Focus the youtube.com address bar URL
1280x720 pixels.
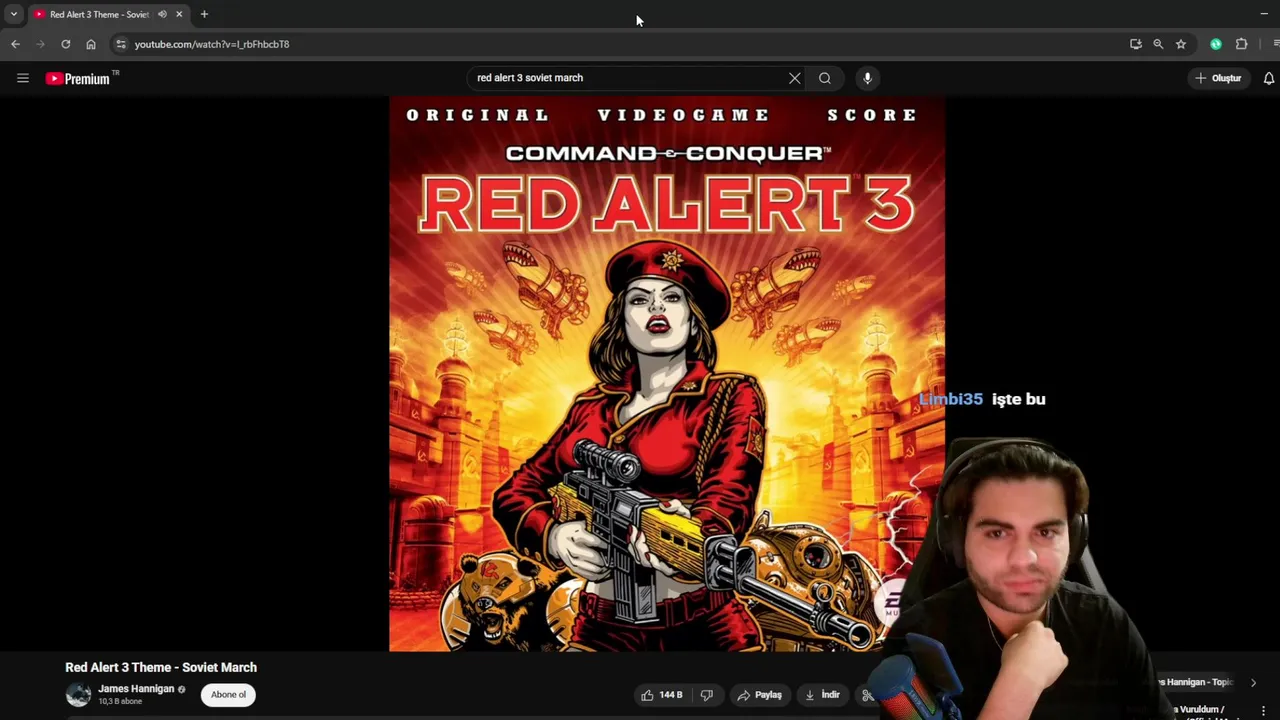tap(212, 44)
